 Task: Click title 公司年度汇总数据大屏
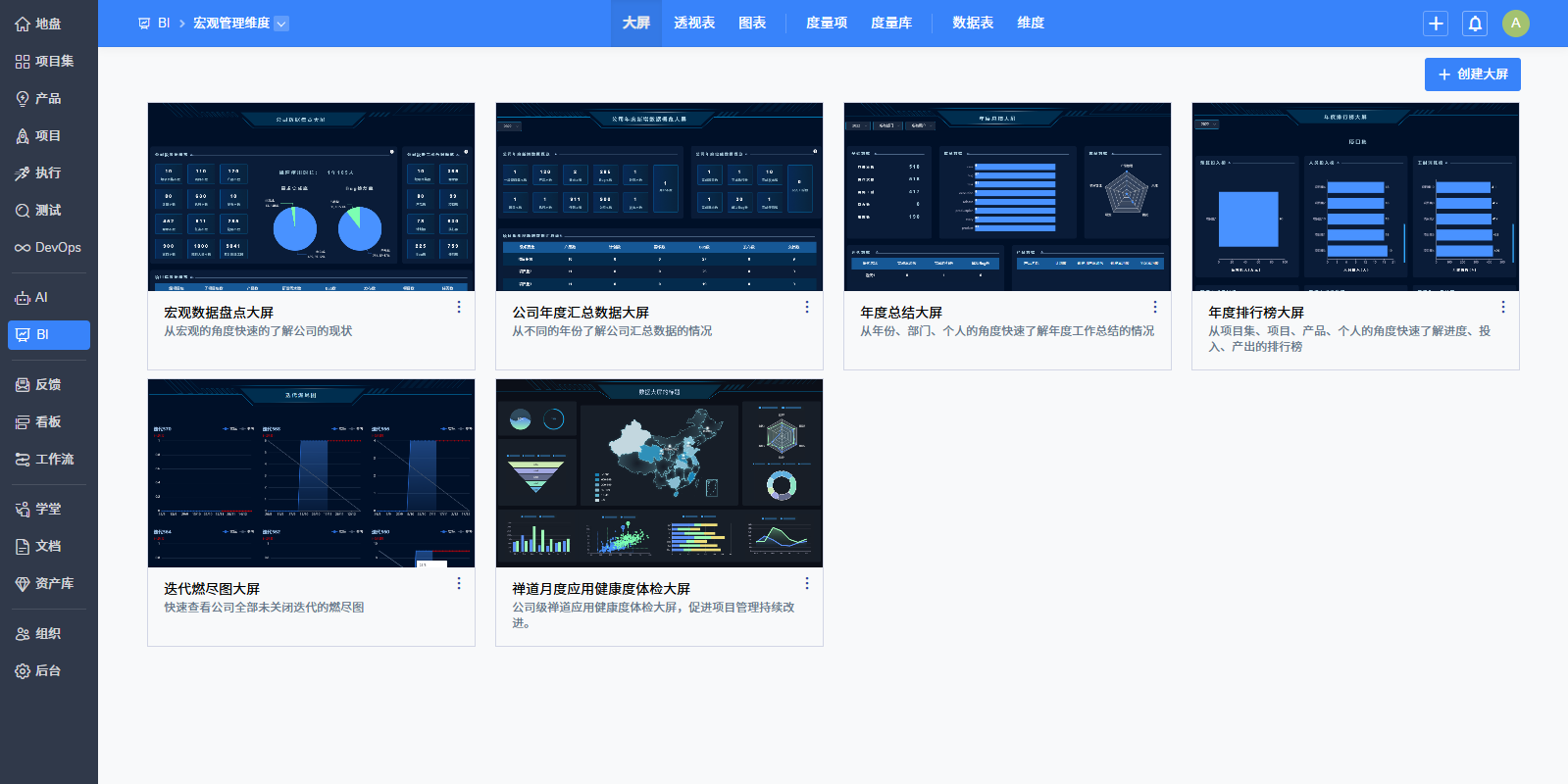(581, 313)
